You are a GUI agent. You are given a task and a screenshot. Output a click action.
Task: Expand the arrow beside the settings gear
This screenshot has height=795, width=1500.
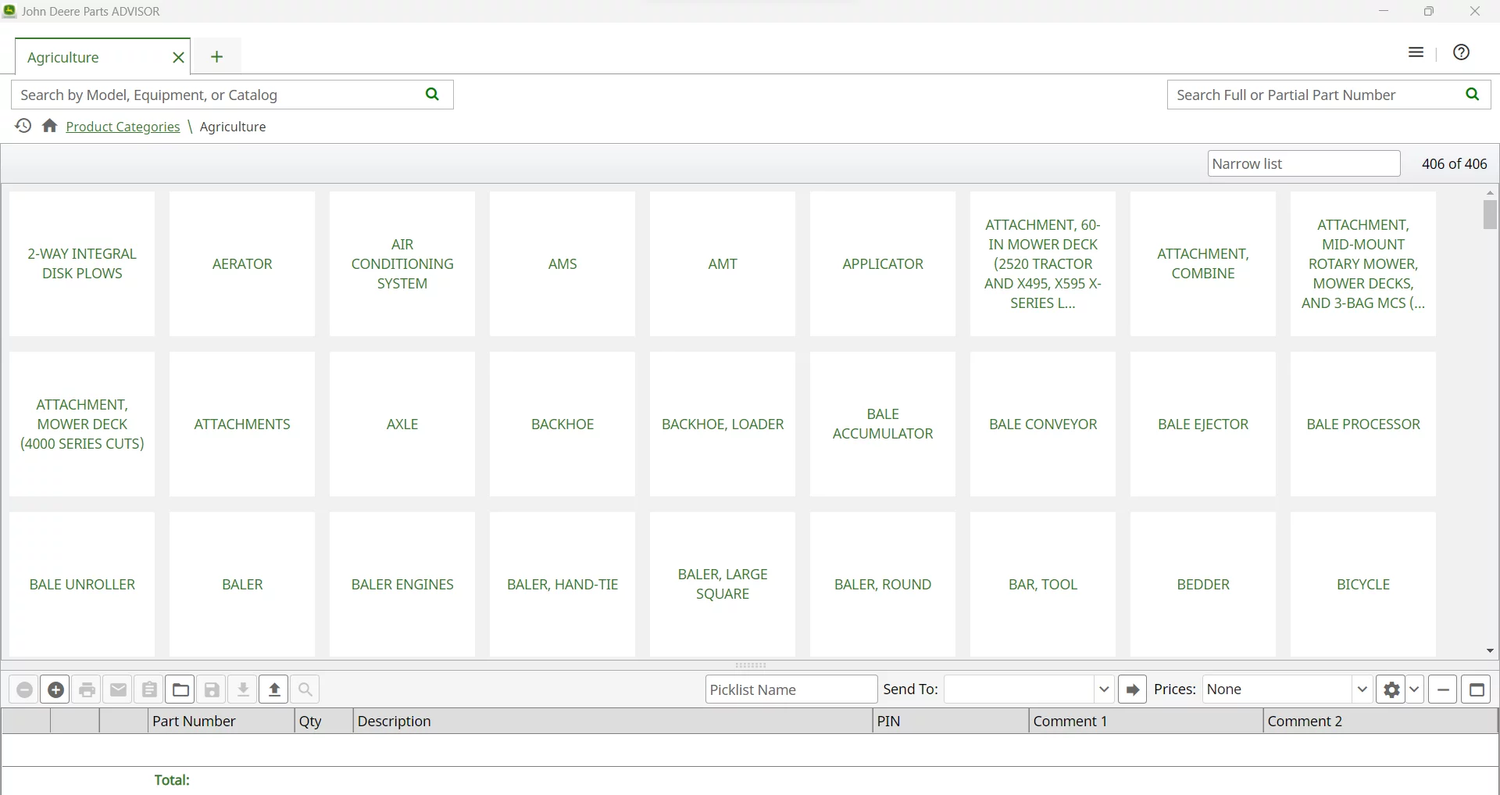click(x=1414, y=689)
